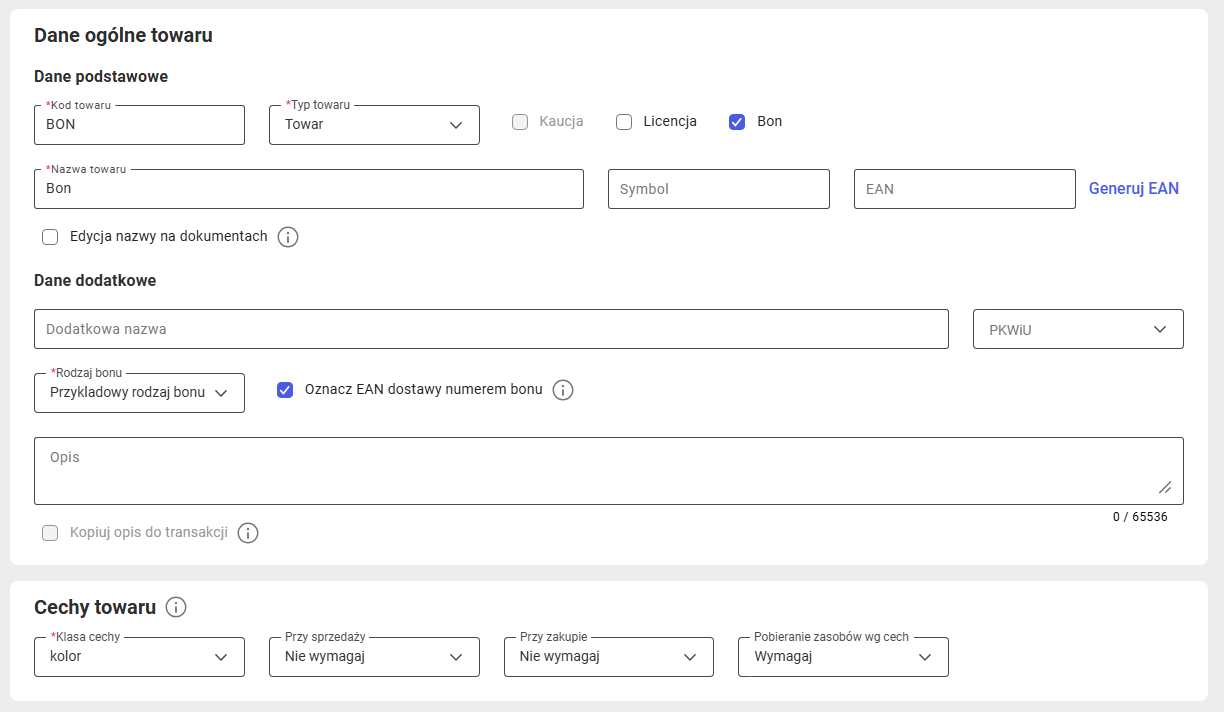The width and height of the screenshot is (1224, 712).
Task: Focus the Kod towaru input field
Action: click(x=139, y=125)
